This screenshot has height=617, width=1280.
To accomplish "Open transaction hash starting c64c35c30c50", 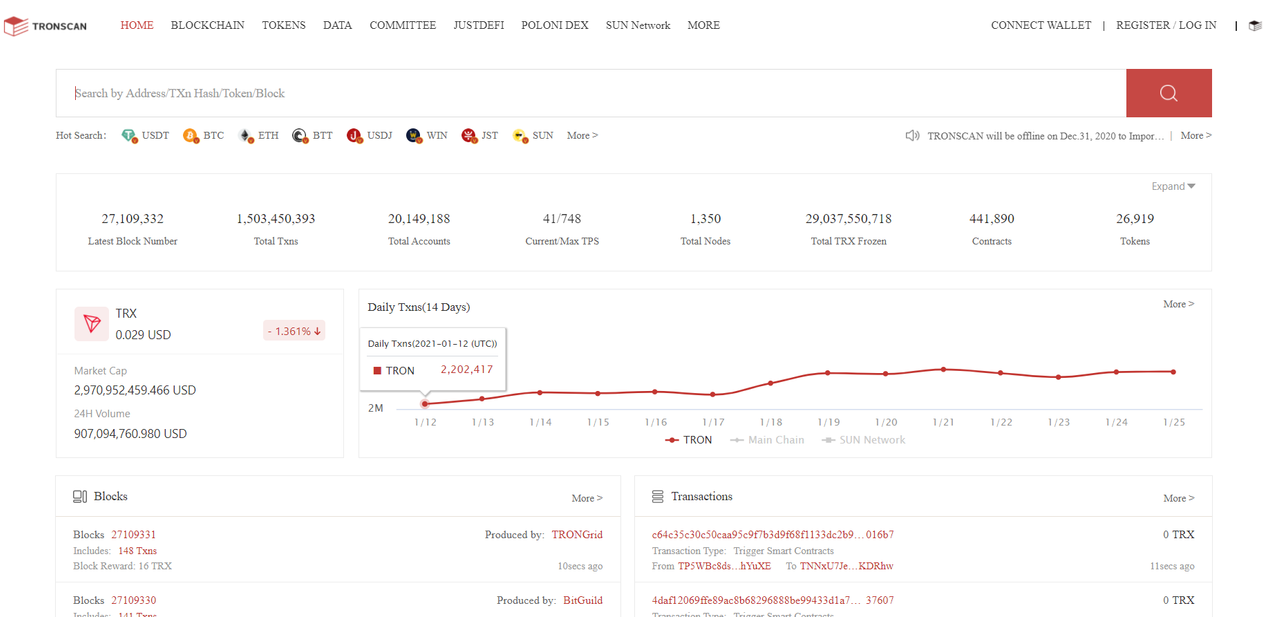I will (773, 535).
